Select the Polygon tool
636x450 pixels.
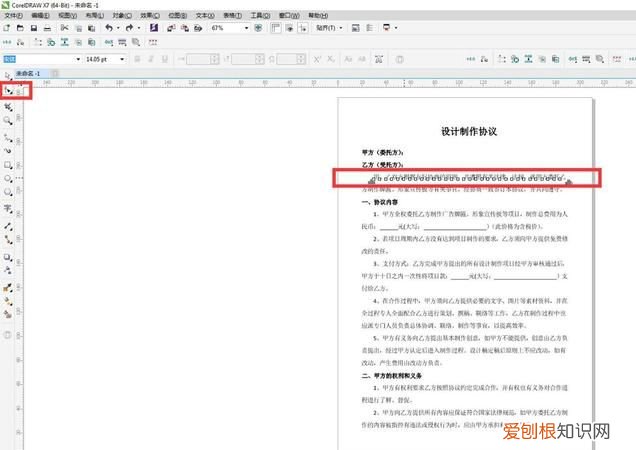pos(8,192)
